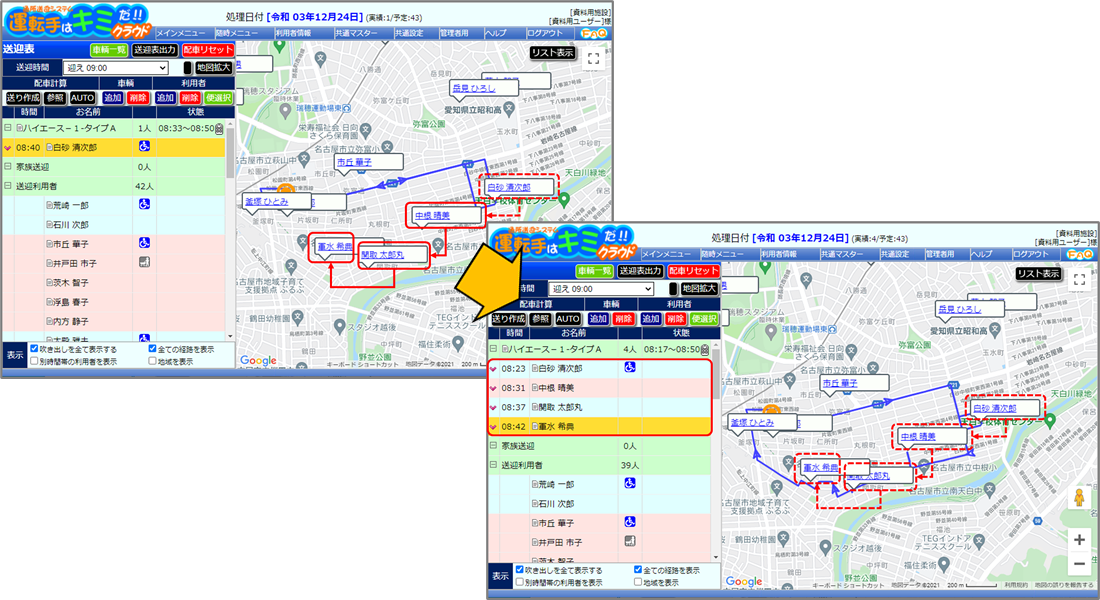Image resolution: width=1100 pixels, height=600 pixels.
Task: Click リスト表示 on the lower-right map
Action: coord(1038,274)
